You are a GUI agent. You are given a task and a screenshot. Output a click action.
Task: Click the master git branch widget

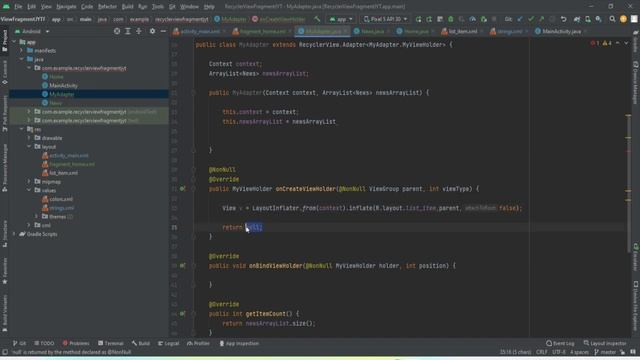[x=605, y=352]
